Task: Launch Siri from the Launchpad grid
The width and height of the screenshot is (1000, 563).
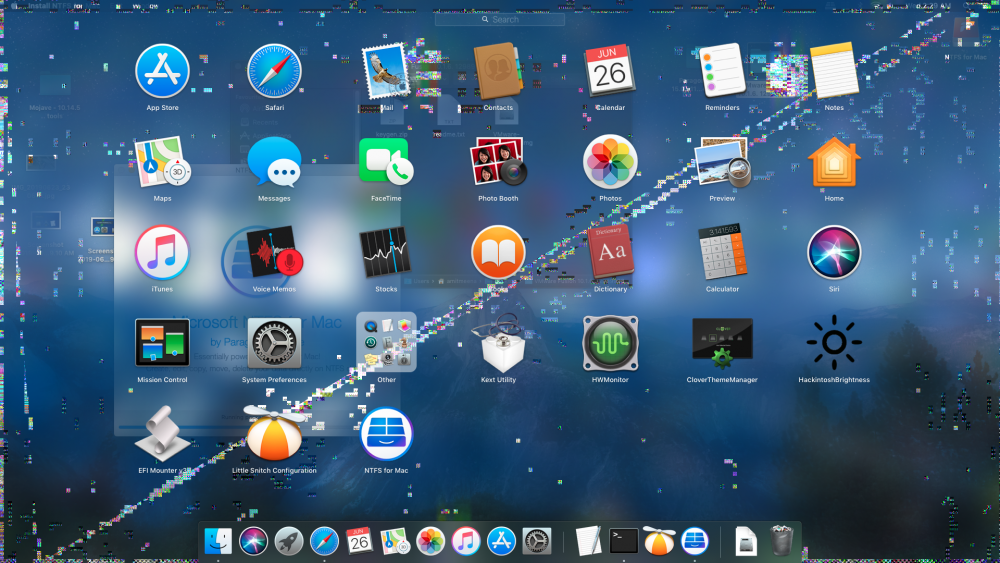Action: [x=834, y=252]
